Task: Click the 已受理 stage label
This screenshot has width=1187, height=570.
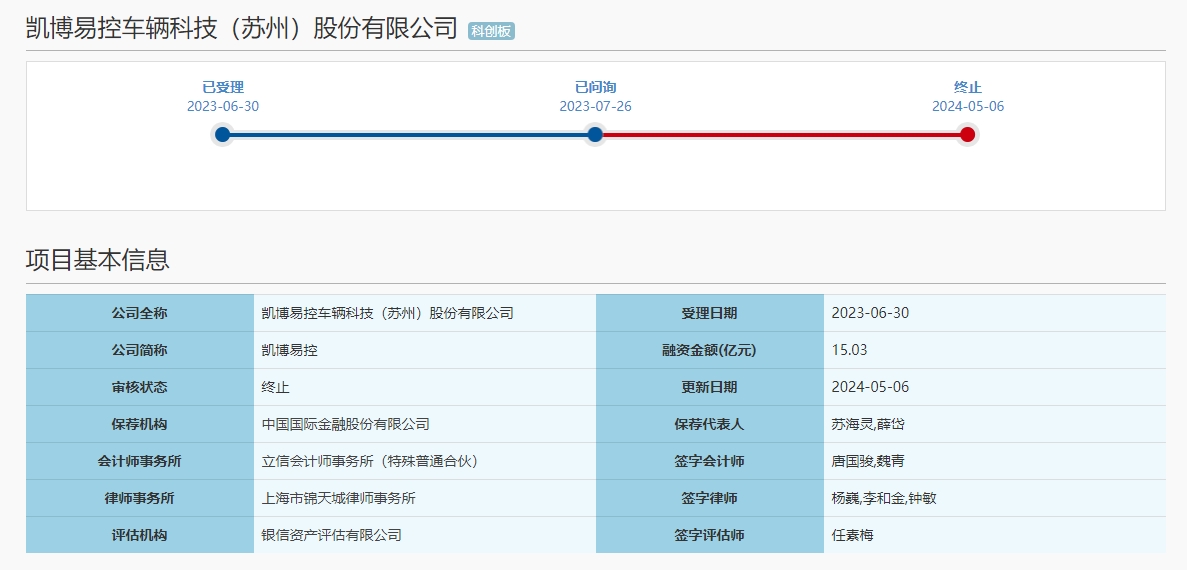Action: point(223,88)
